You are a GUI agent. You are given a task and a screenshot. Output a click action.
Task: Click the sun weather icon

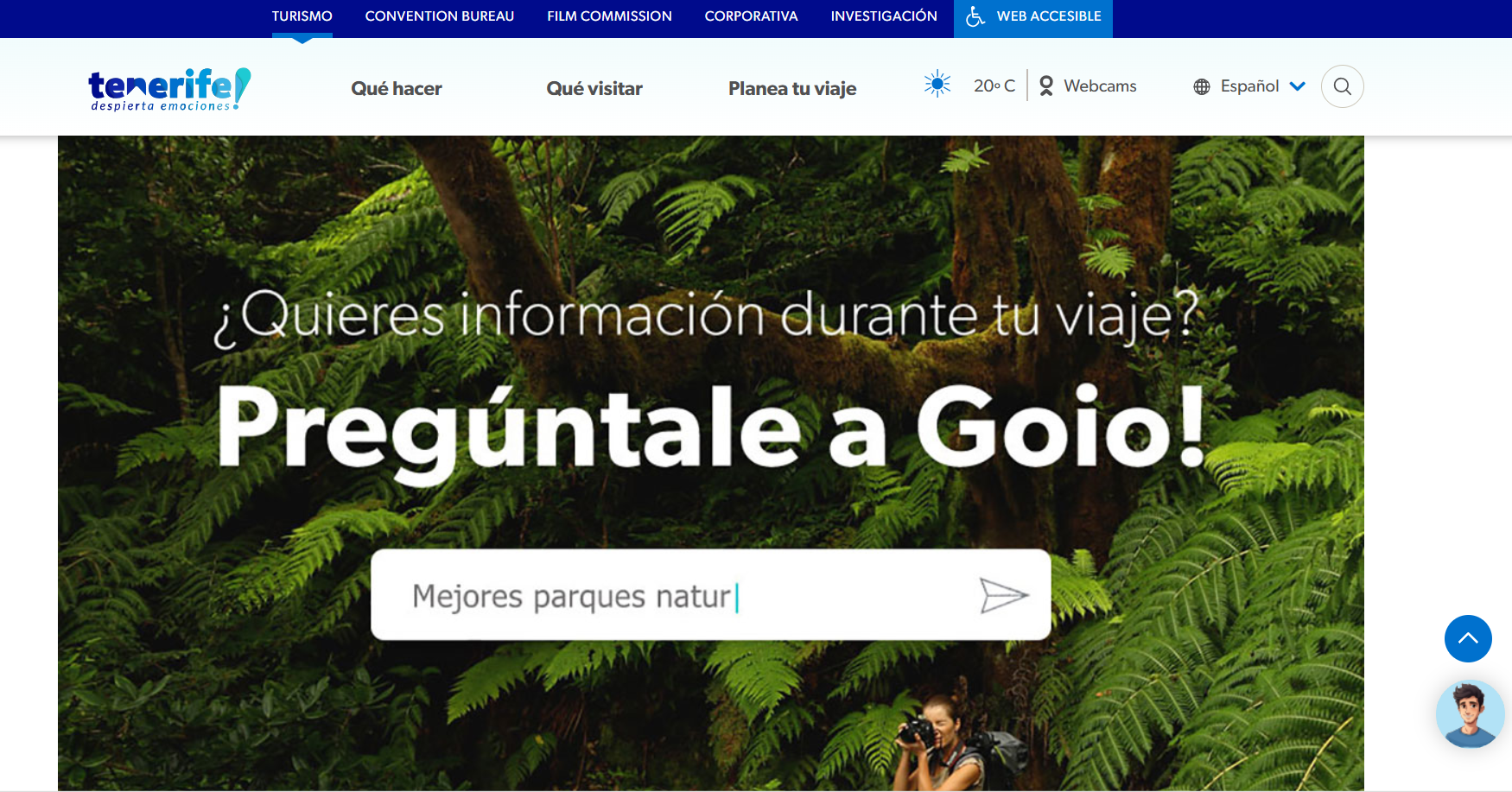point(937,85)
